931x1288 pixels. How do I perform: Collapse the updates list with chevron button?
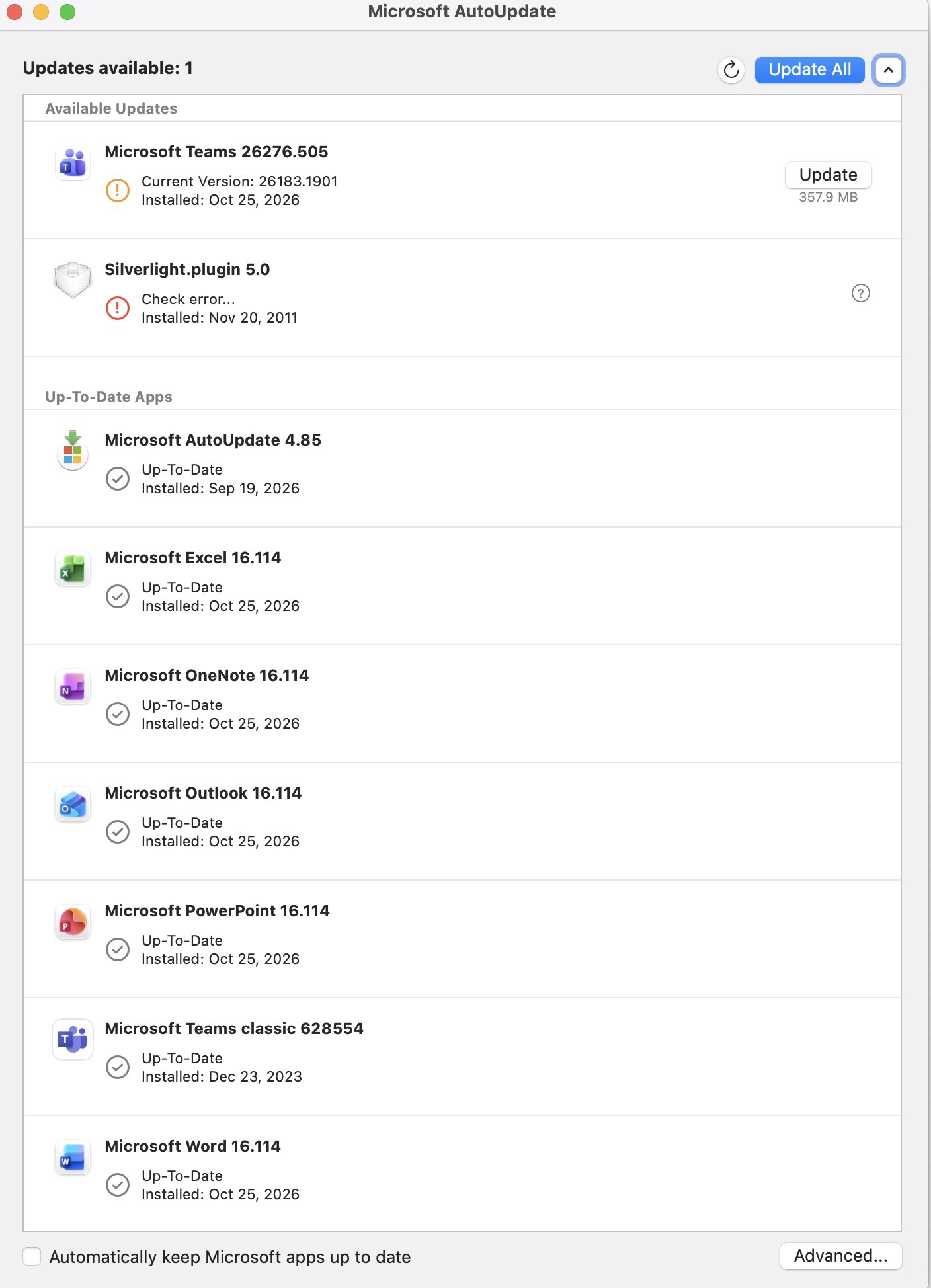pyautogui.click(x=889, y=69)
